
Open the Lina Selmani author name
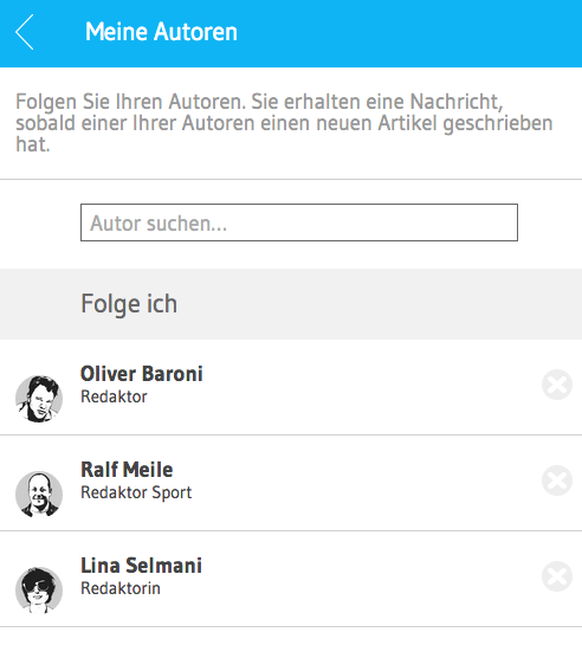point(141,566)
